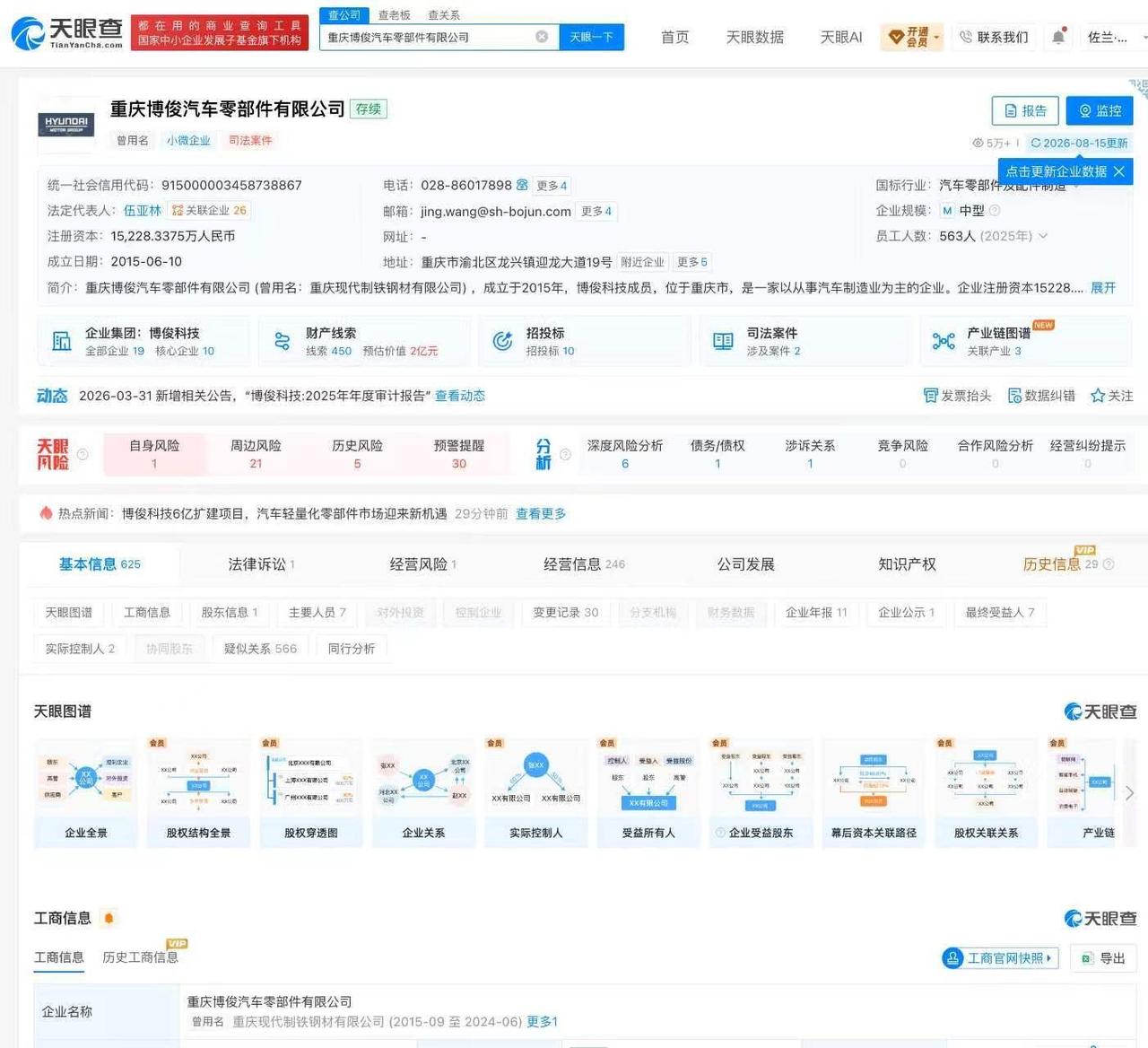The height and width of the screenshot is (1048, 1148).
Task: Switch to 历史工商信息 sub-tab
Action: [140, 957]
